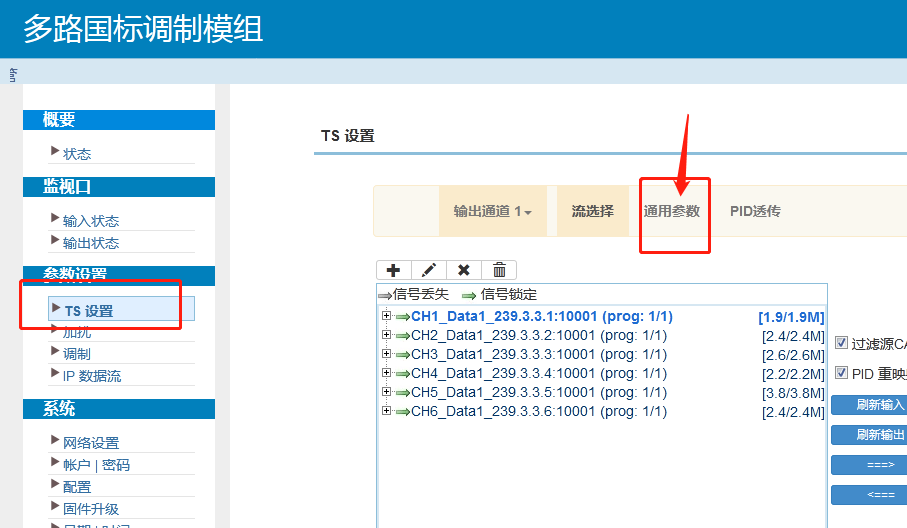Click the plus add icon button
The image size is (907, 528).
pos(393,270)
